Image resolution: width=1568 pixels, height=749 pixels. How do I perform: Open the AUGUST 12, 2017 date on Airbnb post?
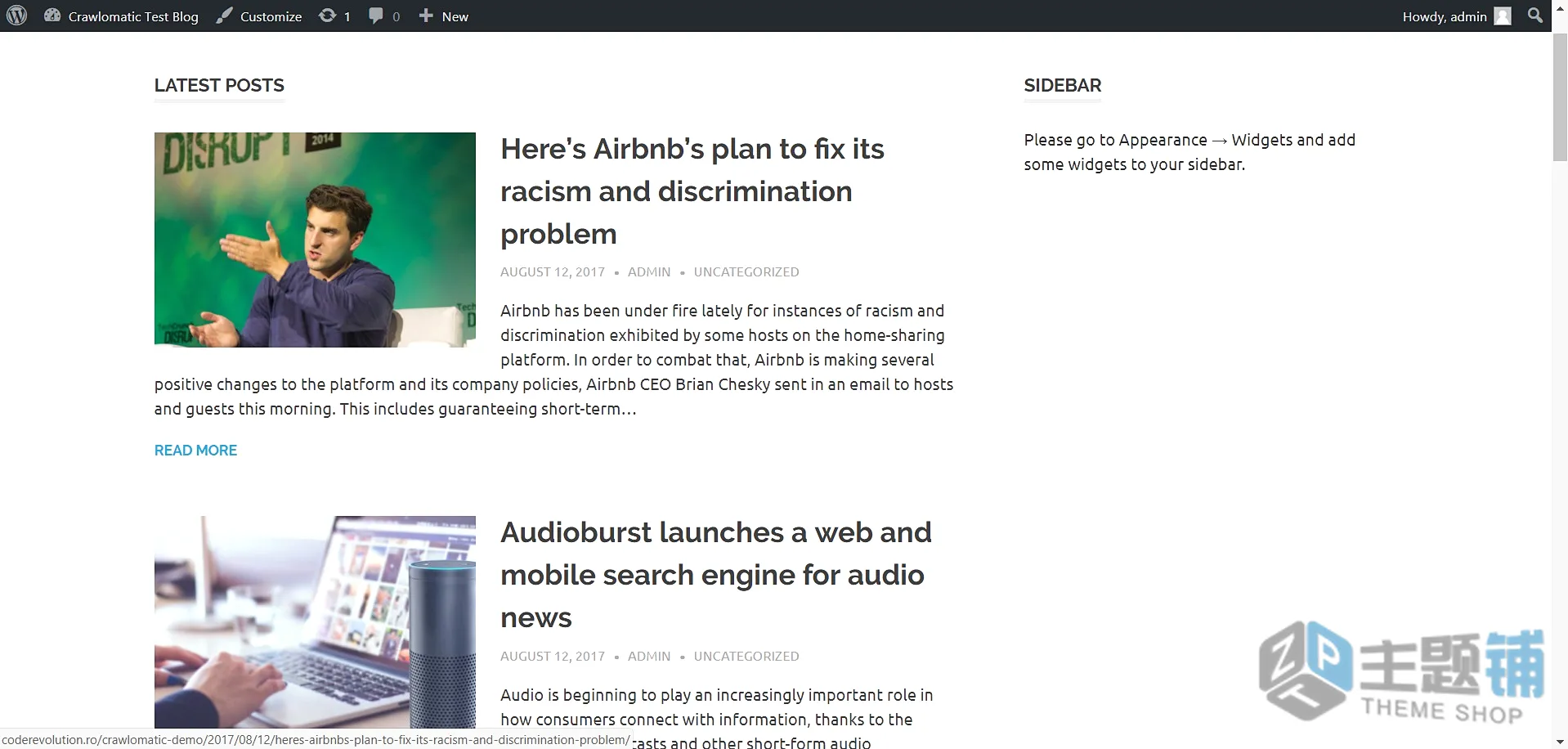(553, 272)
